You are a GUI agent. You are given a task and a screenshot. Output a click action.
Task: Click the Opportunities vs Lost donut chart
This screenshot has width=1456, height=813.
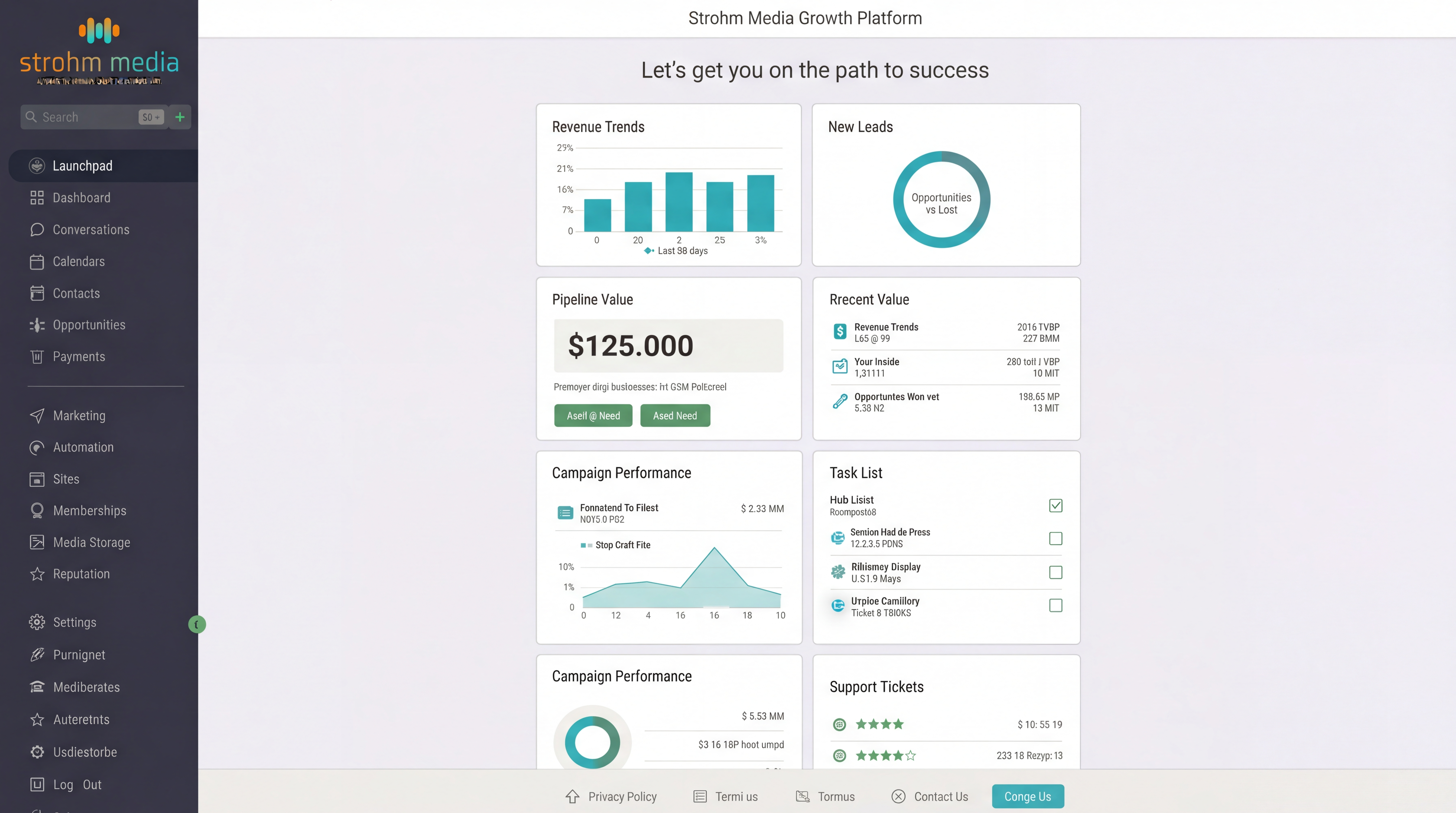[941, 200]
